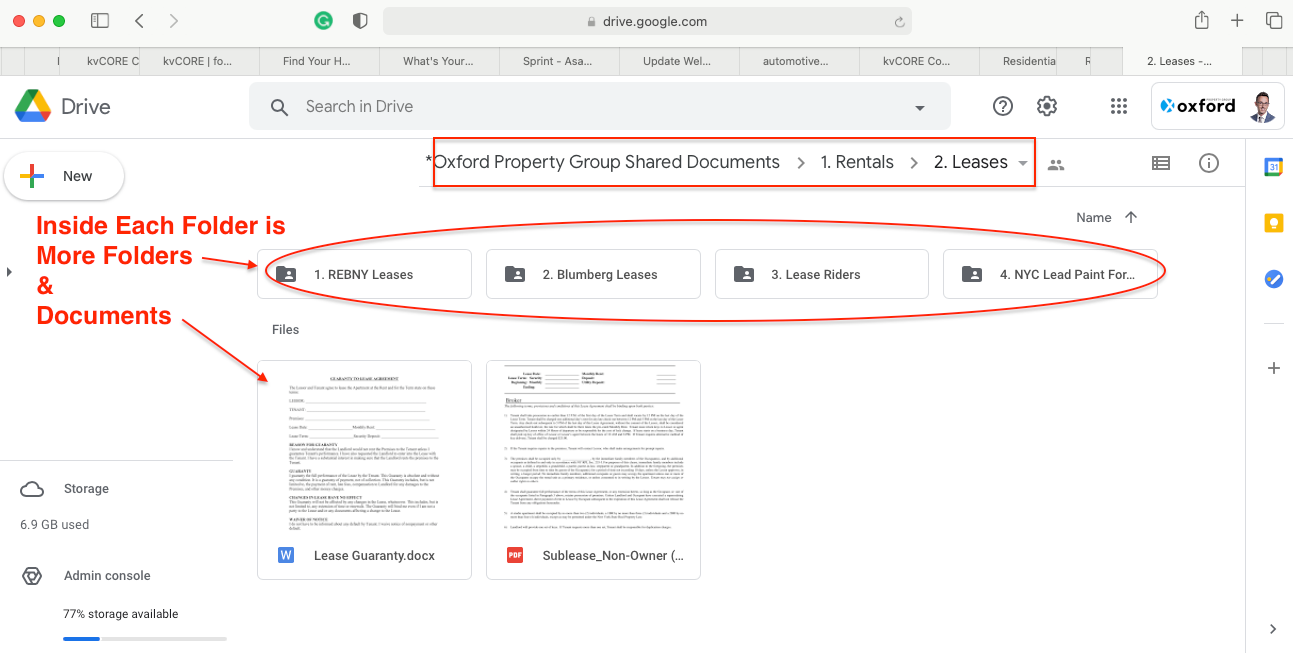
Task: Switch to list layout view icon
Action: pyautogui.click(x=1161, y=163)
